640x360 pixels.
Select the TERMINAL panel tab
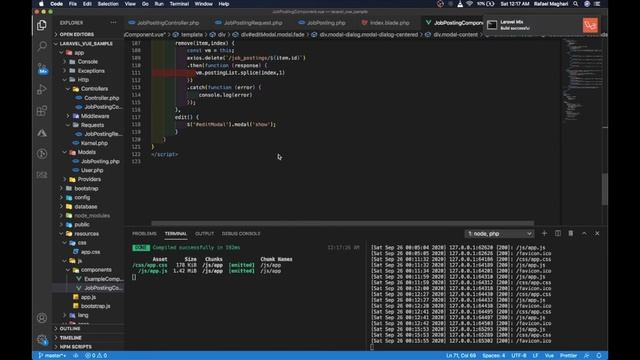176,234
